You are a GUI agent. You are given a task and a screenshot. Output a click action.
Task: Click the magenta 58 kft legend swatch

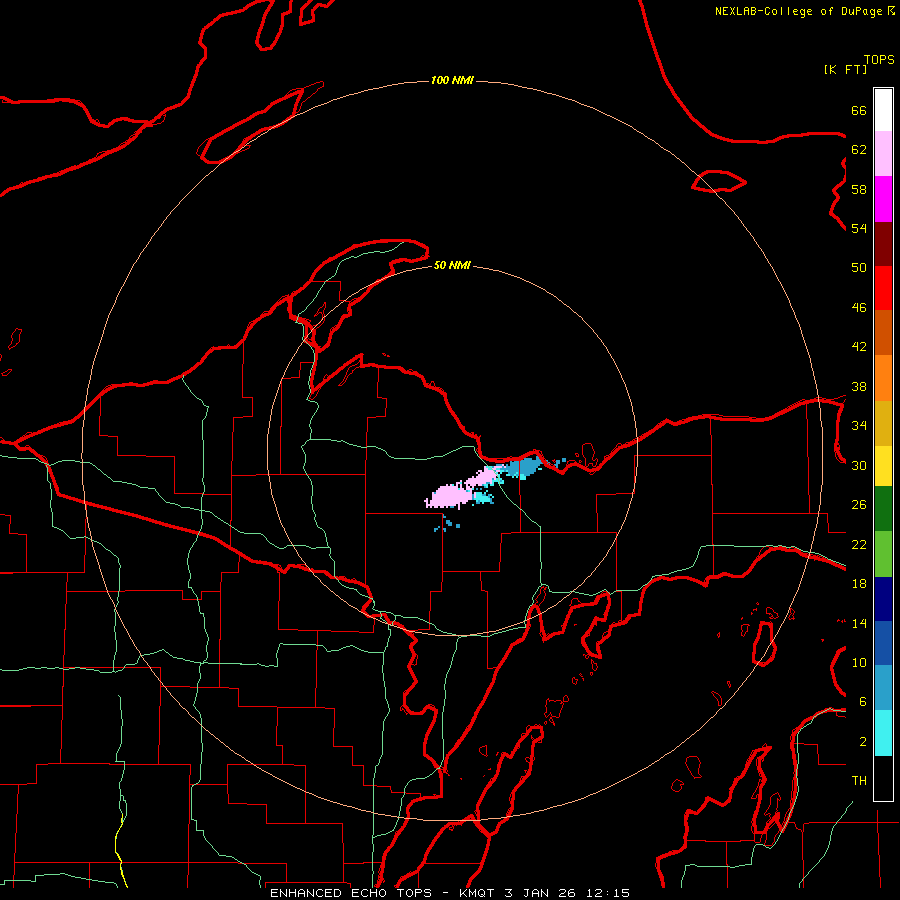pyautogui.click(x=883, y=199)
